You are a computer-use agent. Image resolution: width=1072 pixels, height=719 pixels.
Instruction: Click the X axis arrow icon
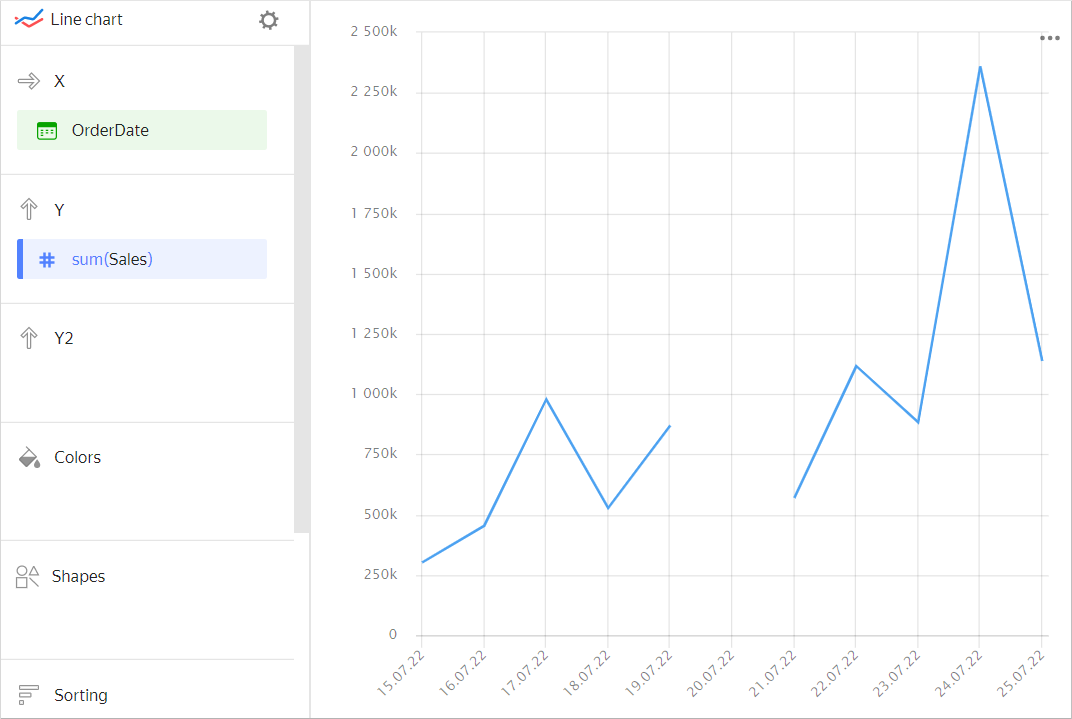pyautogui.click(x=29, y=81)
